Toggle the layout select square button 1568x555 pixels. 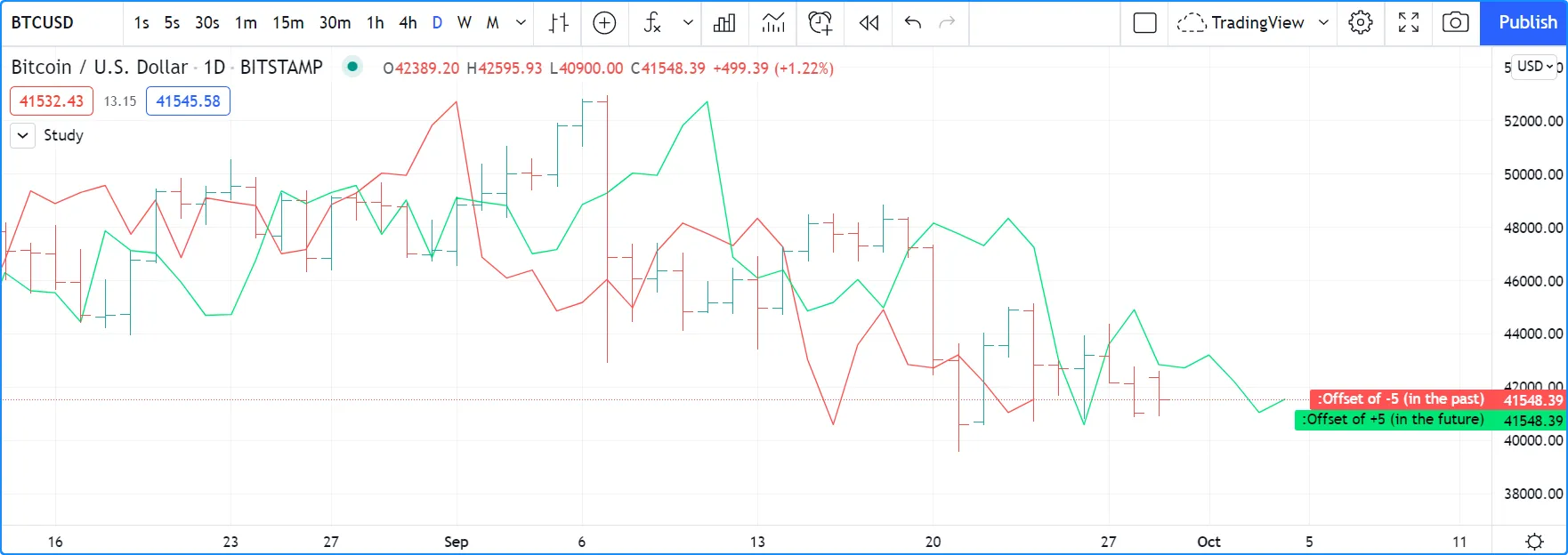click(x=1144, y=23)
